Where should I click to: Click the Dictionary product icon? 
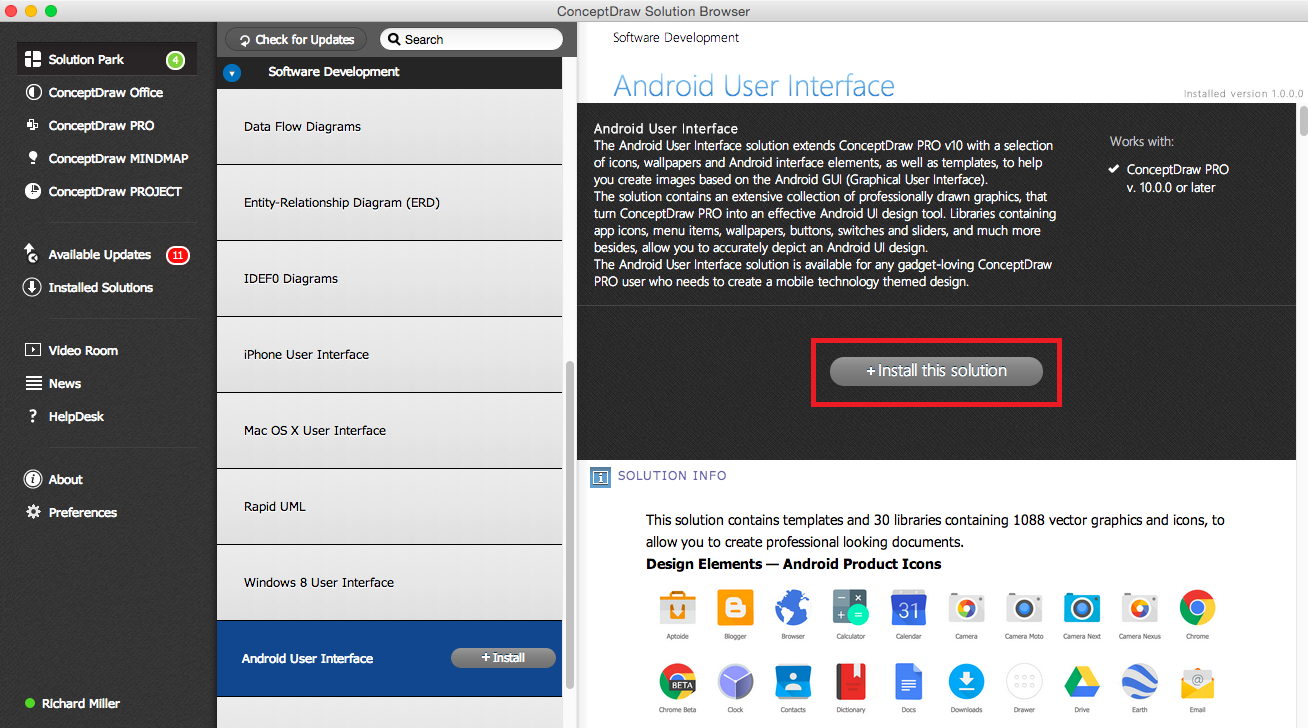[x=851, y=682]
